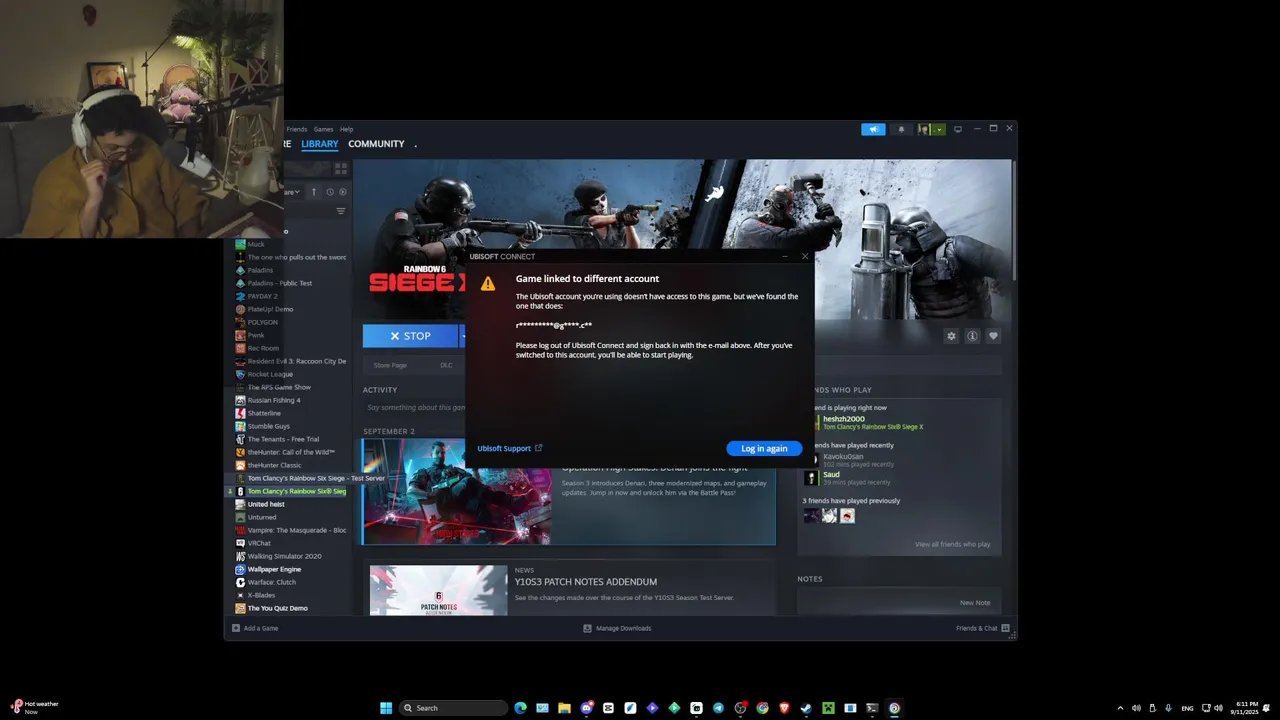
Task: Switch to the COMMUNITY tab
Action: pyautogui.click(x=376, y=144)
